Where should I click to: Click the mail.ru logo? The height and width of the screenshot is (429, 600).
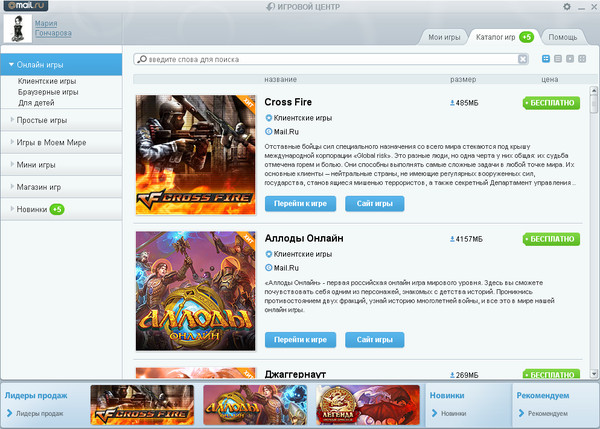click(x=26, y=6)
